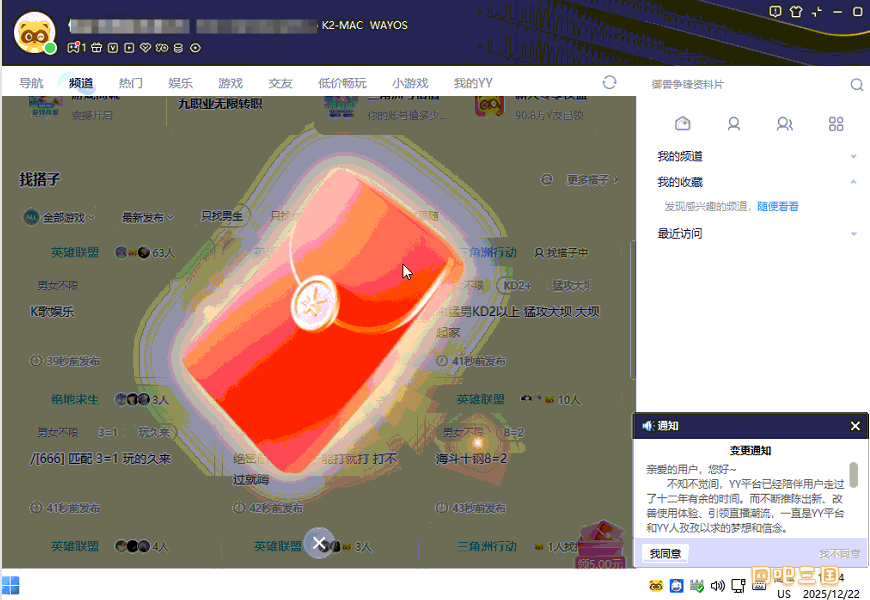
Task: Open the single person contacts icon
Action: click(x=734, y=123)
